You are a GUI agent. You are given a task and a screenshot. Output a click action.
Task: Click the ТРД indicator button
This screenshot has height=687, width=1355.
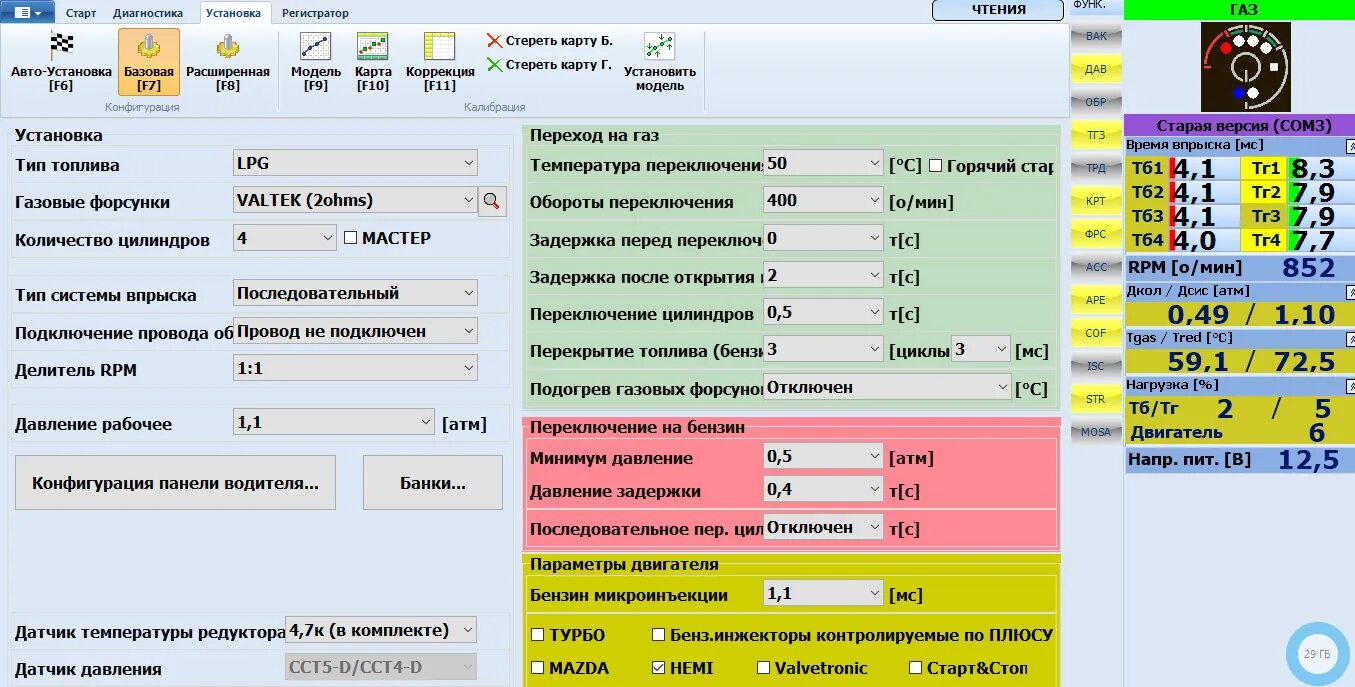click(x=1096, y=168)
